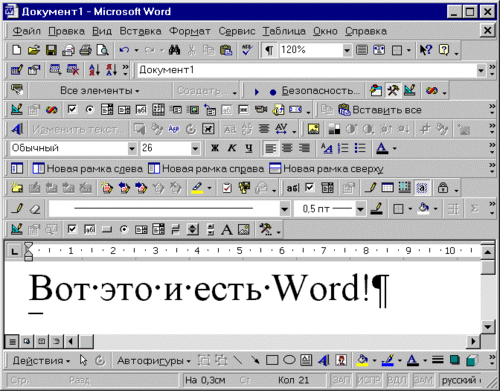Open the Правка menu
The image size is (500, 391).
pos(66,31)
